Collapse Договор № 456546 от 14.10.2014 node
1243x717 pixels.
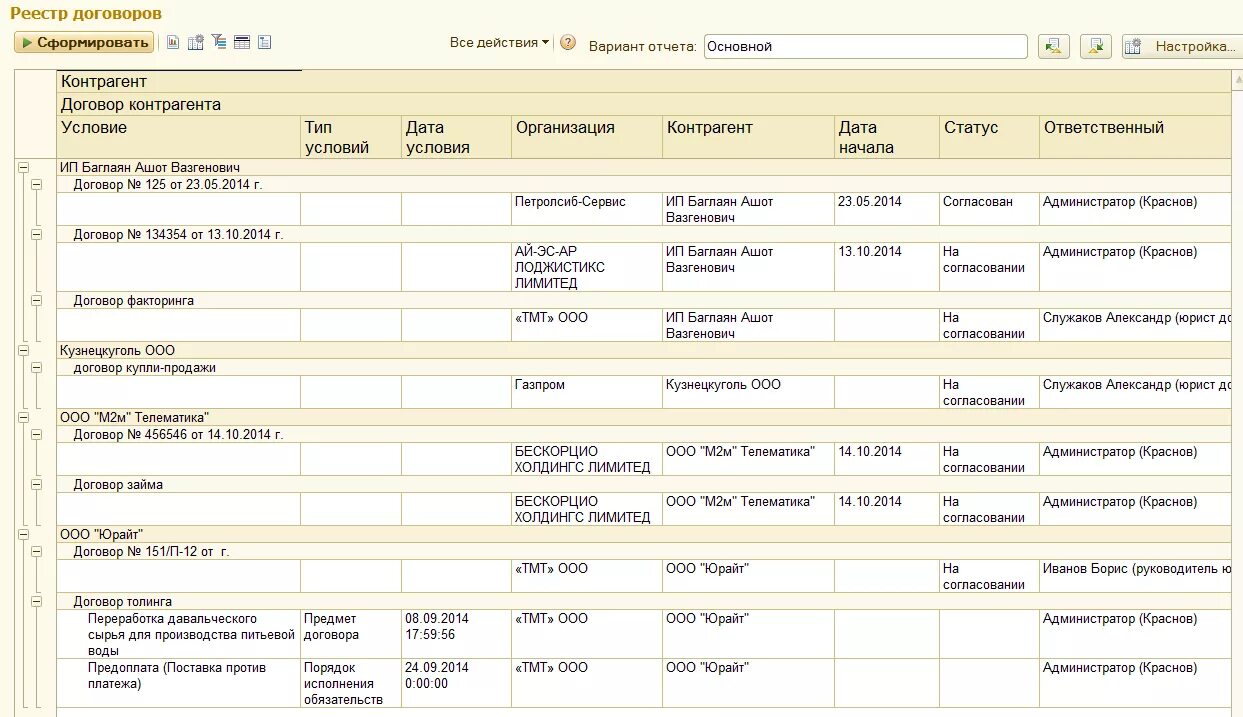37,434
